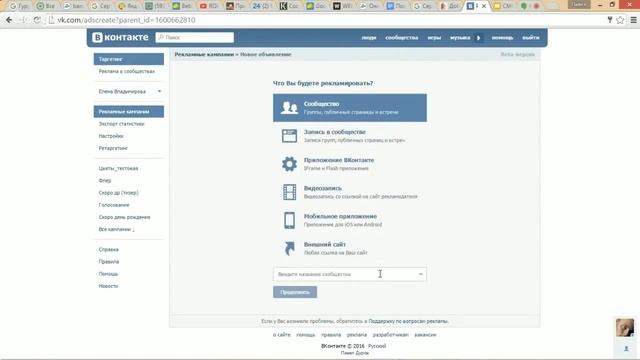Click the Видеозапись film strip icon
The image size is (640, 360).
click(x=289, y=192)
